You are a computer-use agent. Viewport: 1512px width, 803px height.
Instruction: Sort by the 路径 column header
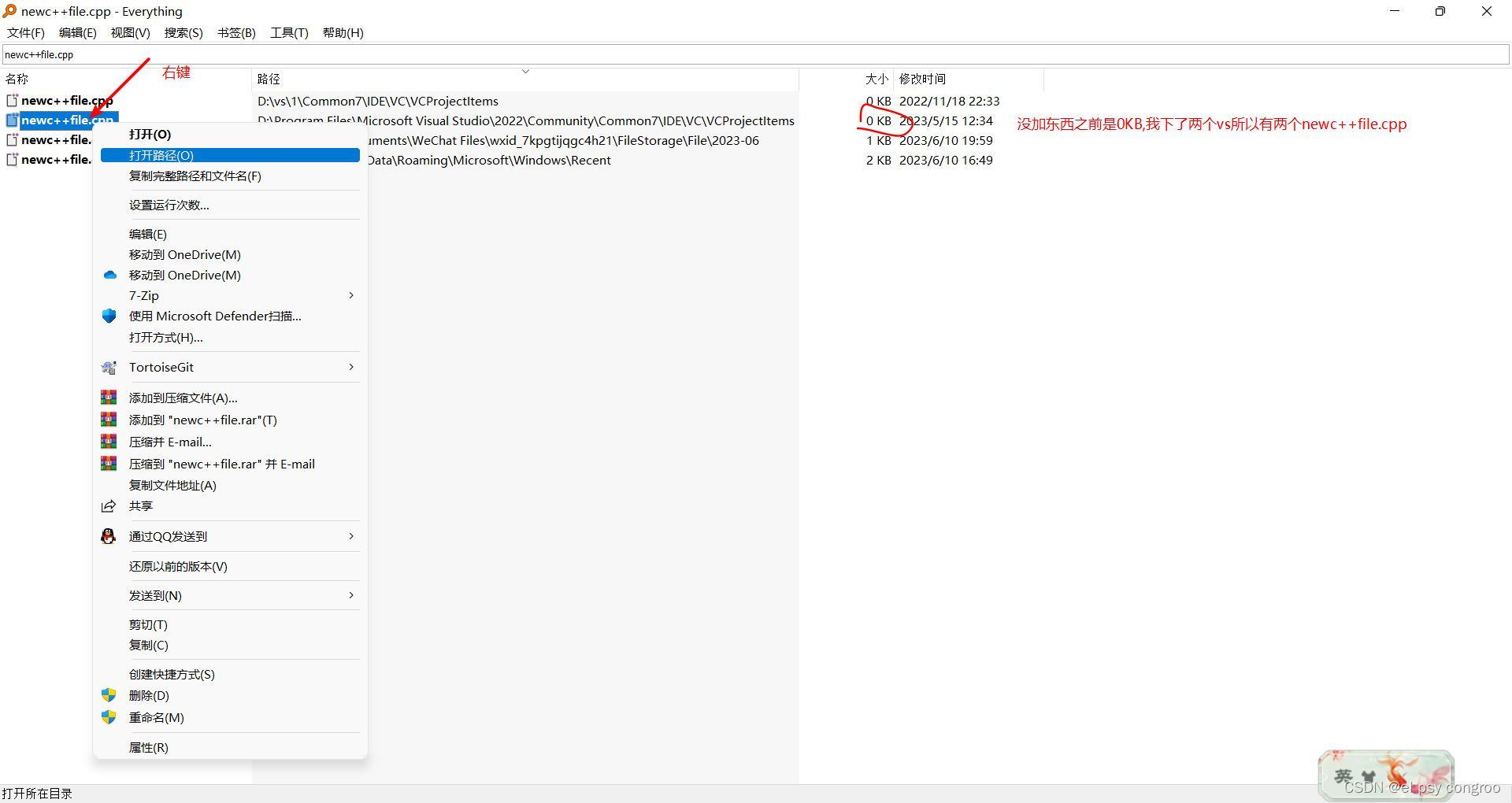[x=525, y=79]
